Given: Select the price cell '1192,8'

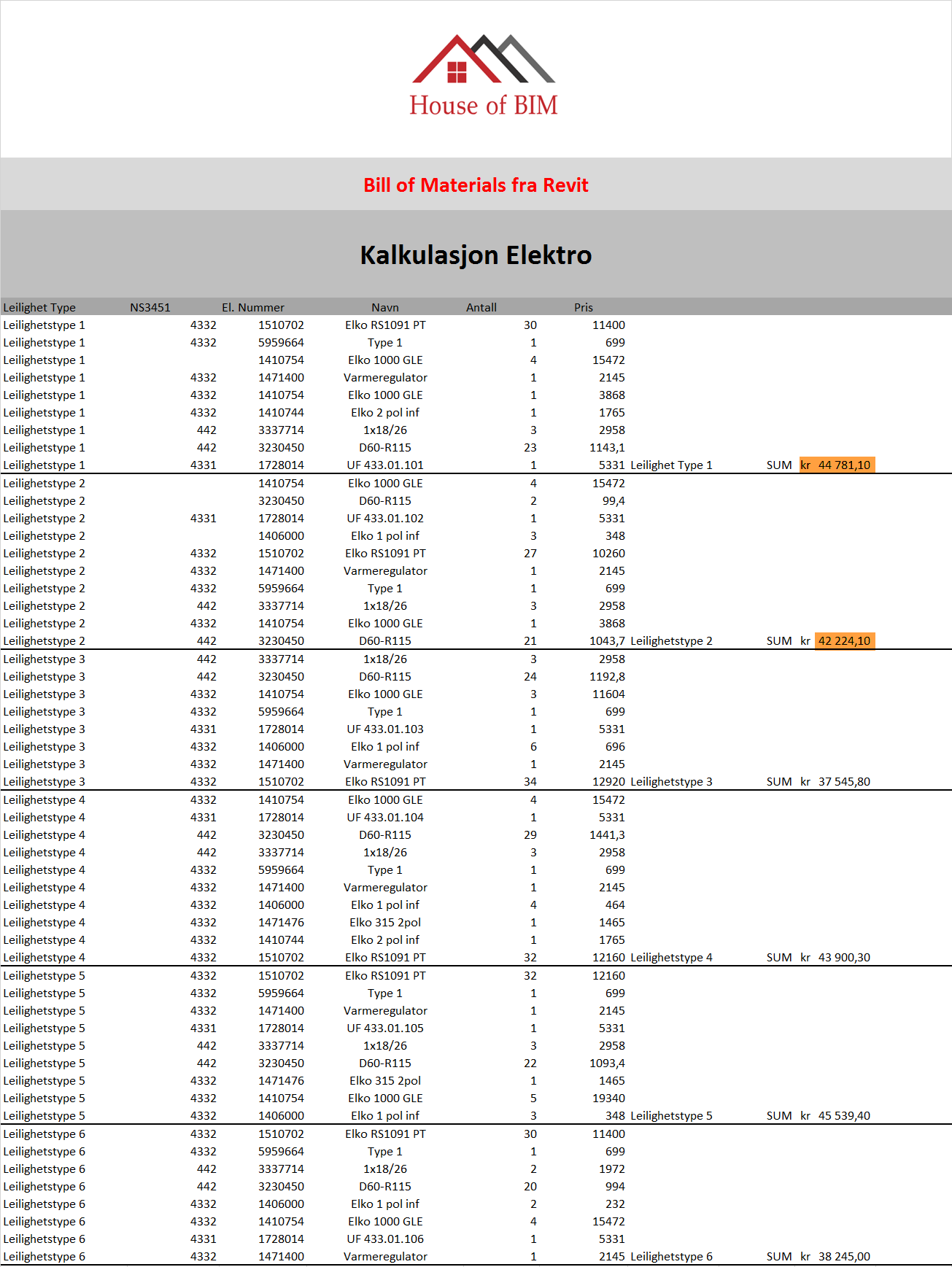Looking at the screenshot, I should (607, 676).
